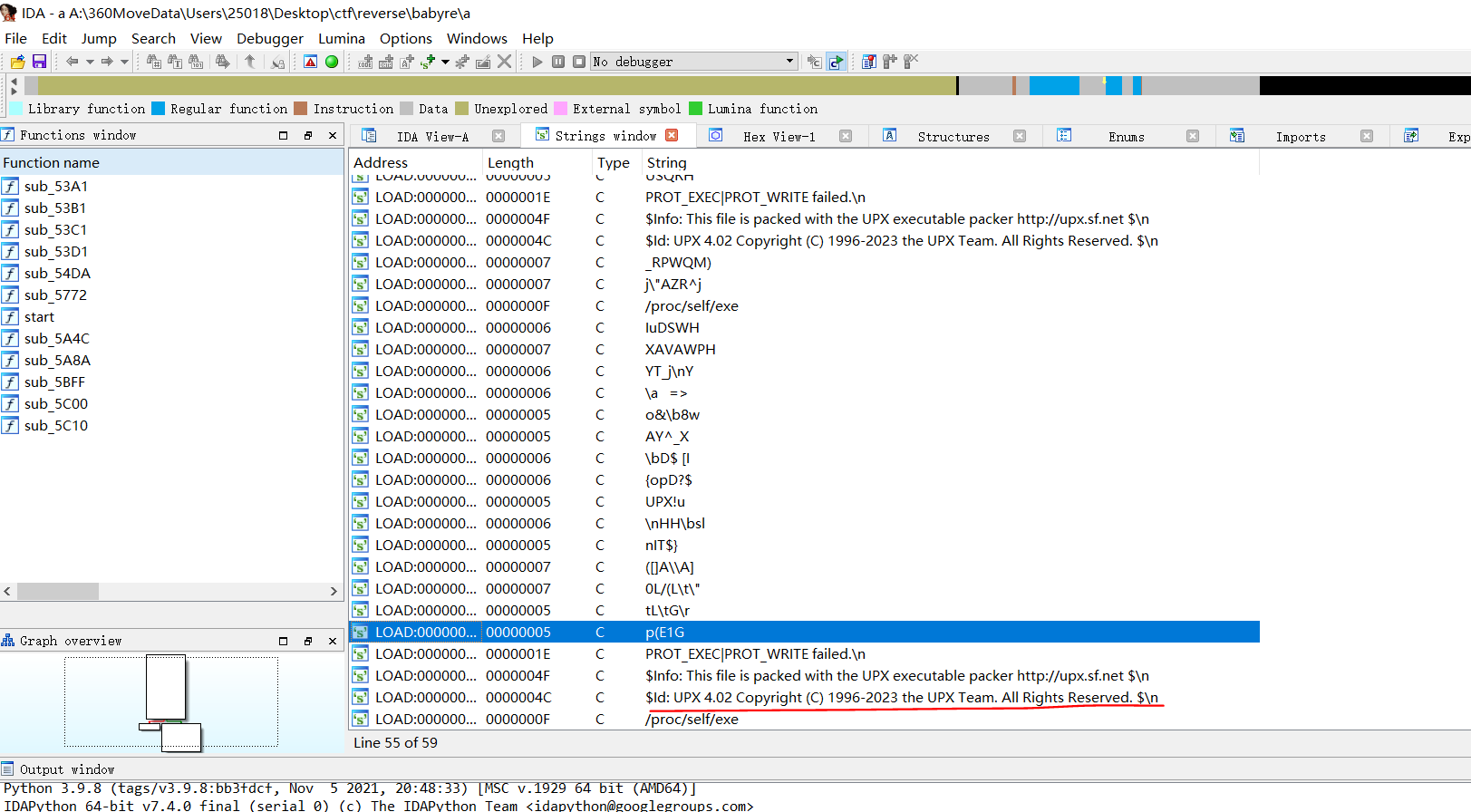The image size is (1471, 812).
Task: Click the red warning triangle toolbar icon
Action: (311, 62)
